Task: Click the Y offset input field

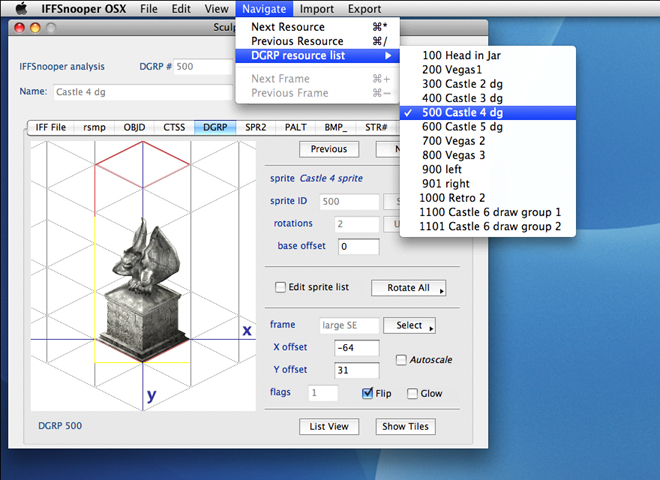Action: [357, 371]
